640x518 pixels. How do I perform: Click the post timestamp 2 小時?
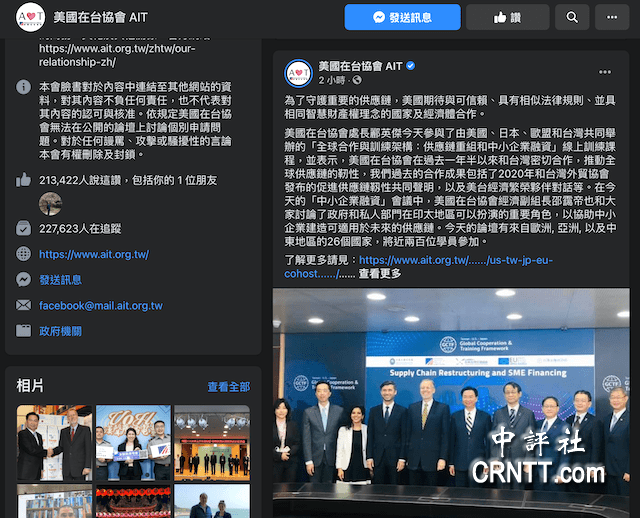[x=331, y=80]
